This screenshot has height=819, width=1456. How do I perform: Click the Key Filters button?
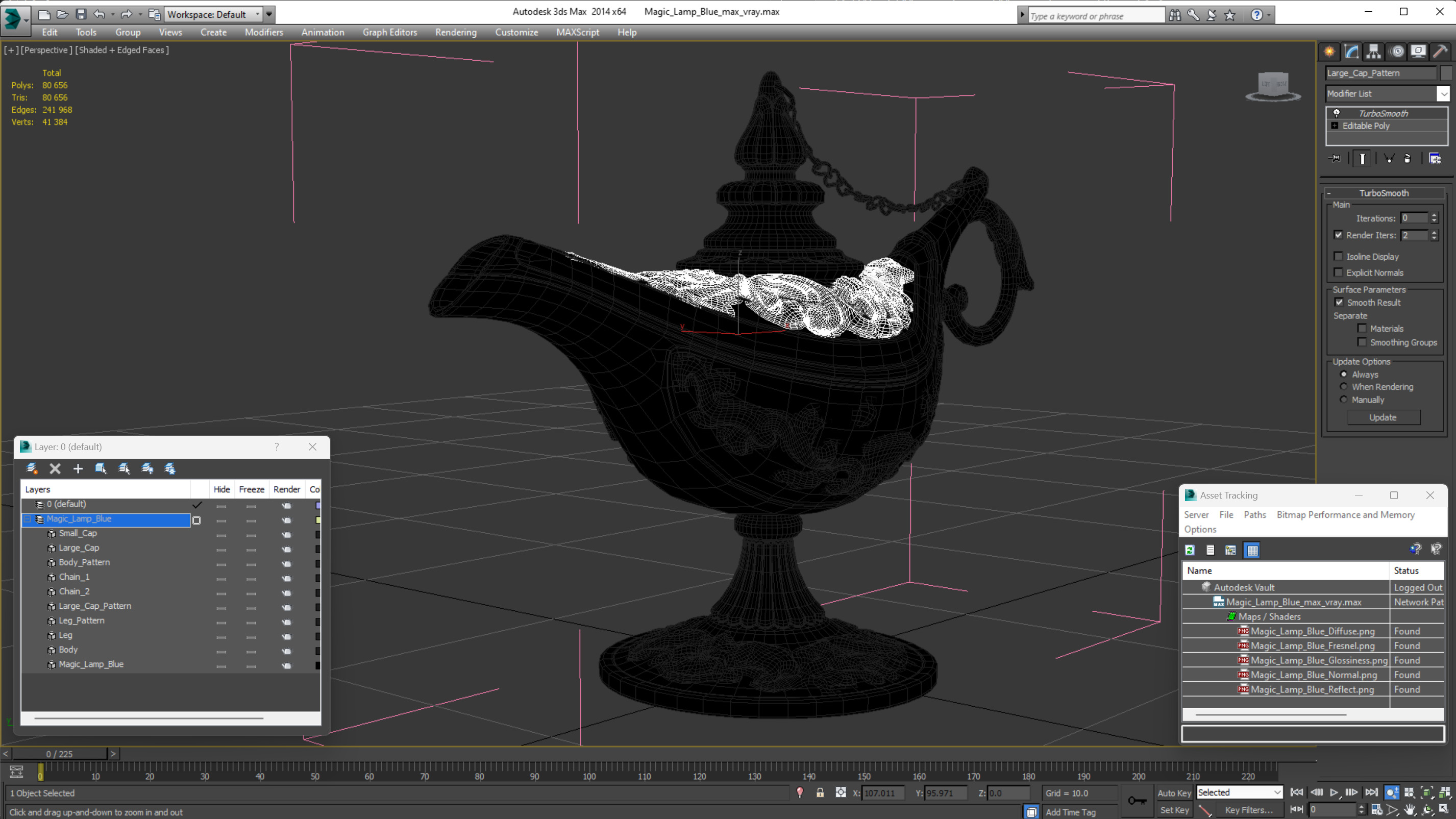[x=1249, y=810]
